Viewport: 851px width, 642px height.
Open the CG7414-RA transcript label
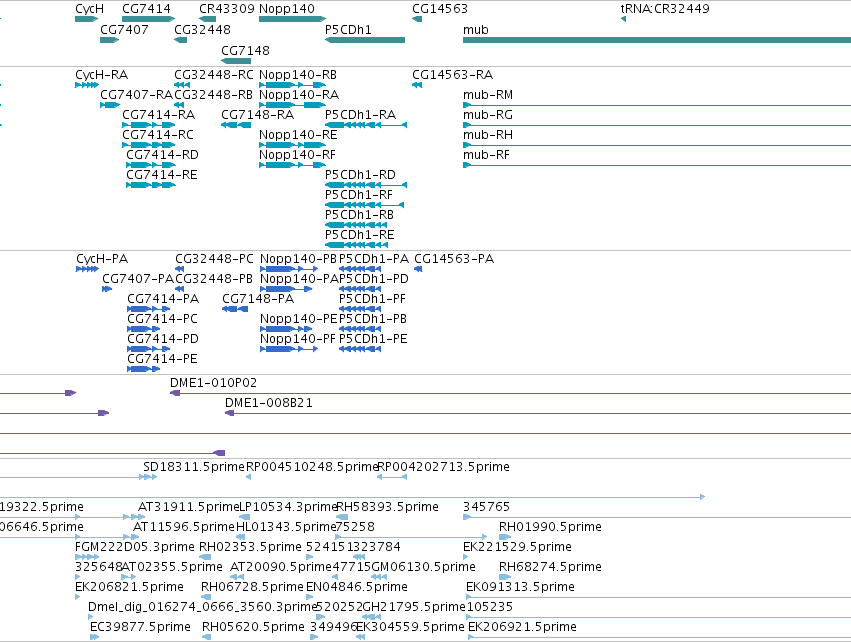[x=158, y=115]
